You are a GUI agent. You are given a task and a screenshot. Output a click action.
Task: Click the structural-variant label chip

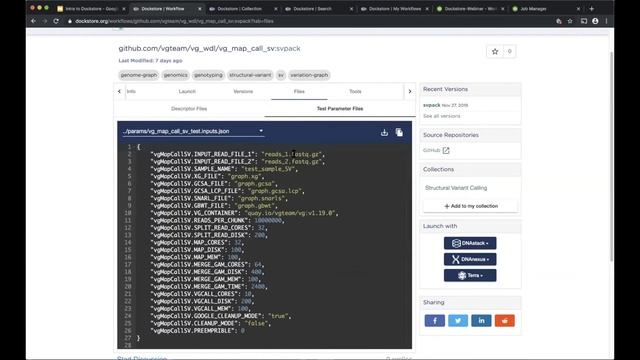[x=250, y=75]
